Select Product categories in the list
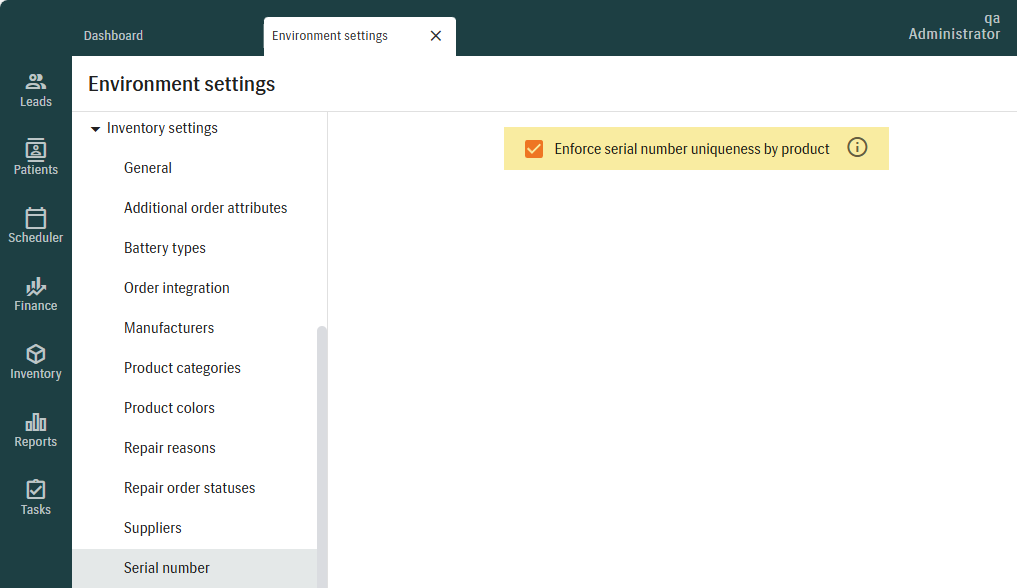 [182, 368]
